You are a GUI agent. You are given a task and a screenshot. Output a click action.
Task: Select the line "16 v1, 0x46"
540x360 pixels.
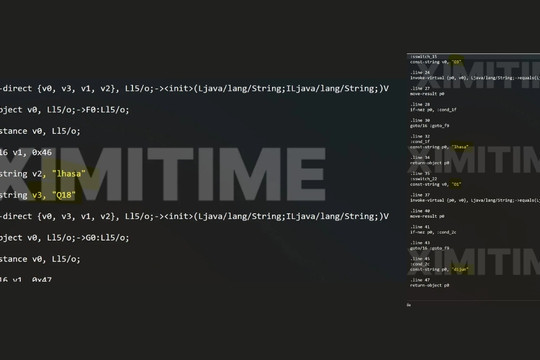point(26,152)
